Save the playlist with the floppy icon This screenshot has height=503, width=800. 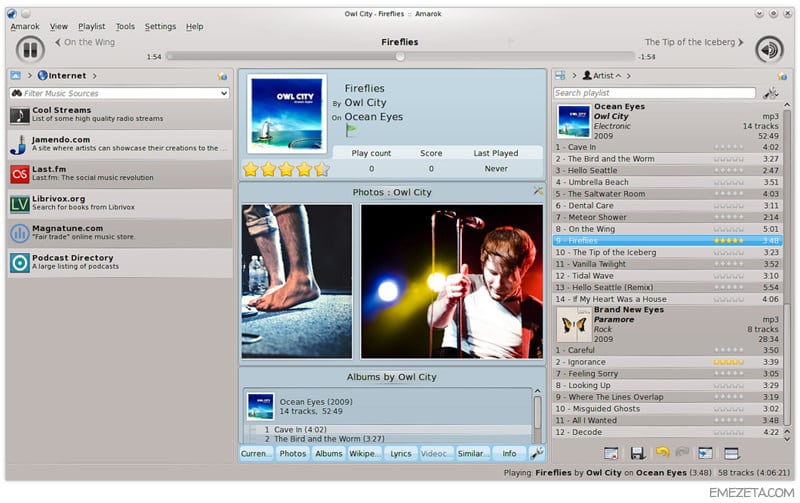637,453
